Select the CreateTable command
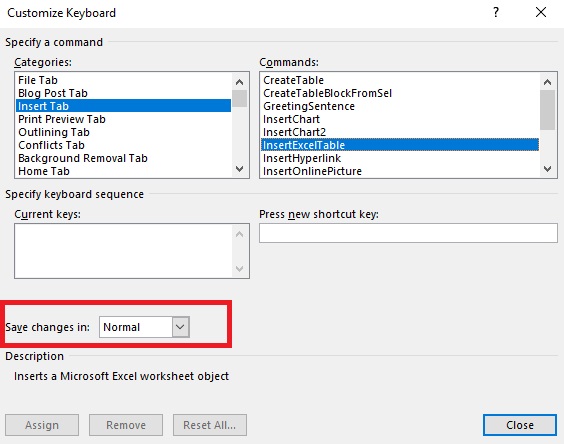The height and width of the screenshot is (444, 564). 400,80
